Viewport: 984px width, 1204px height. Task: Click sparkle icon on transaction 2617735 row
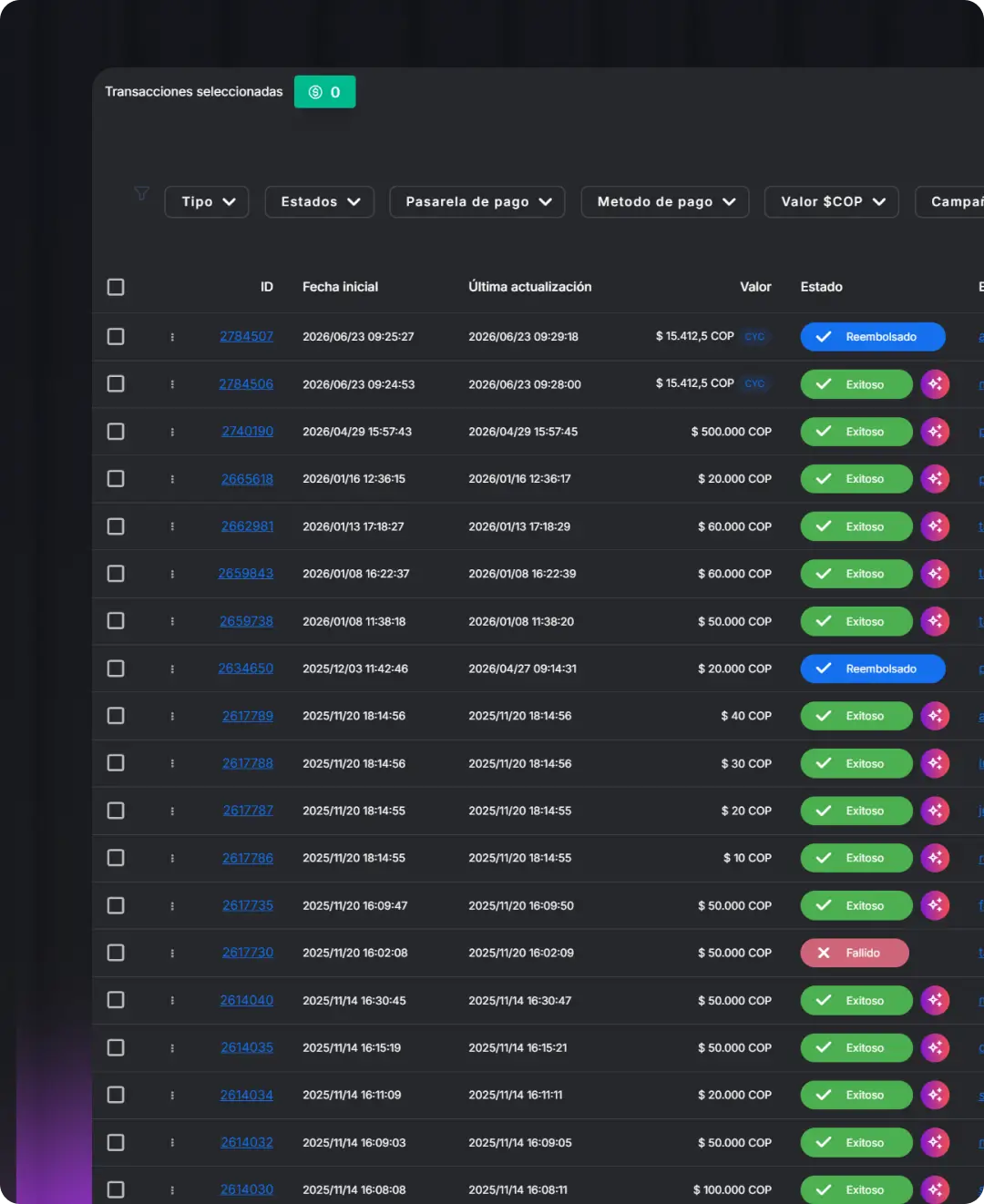coord(935,905)
